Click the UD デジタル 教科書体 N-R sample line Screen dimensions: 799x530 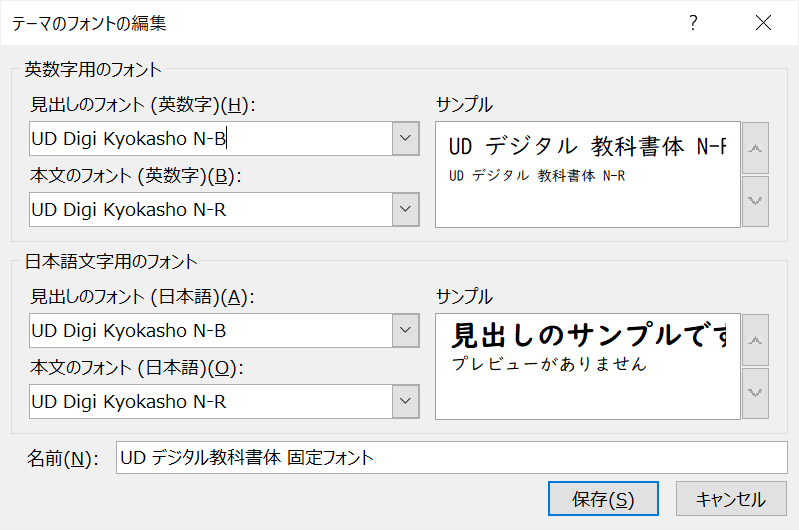(537, 176)
